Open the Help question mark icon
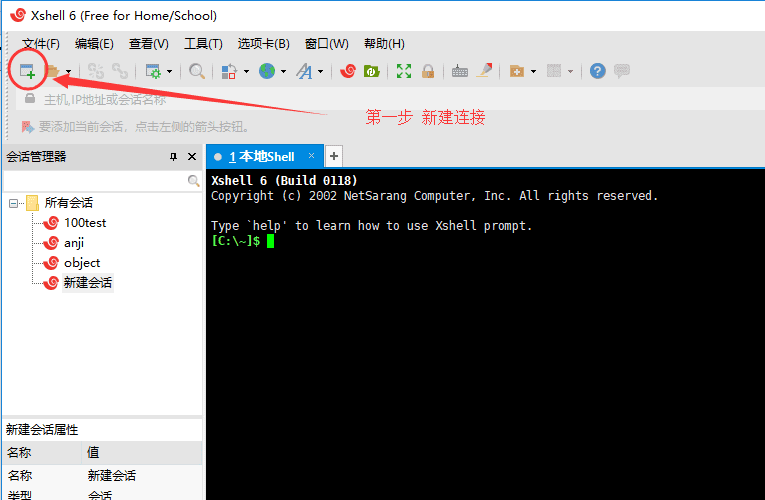Screen dimensions: 765x500 click(x=597, y=71)
